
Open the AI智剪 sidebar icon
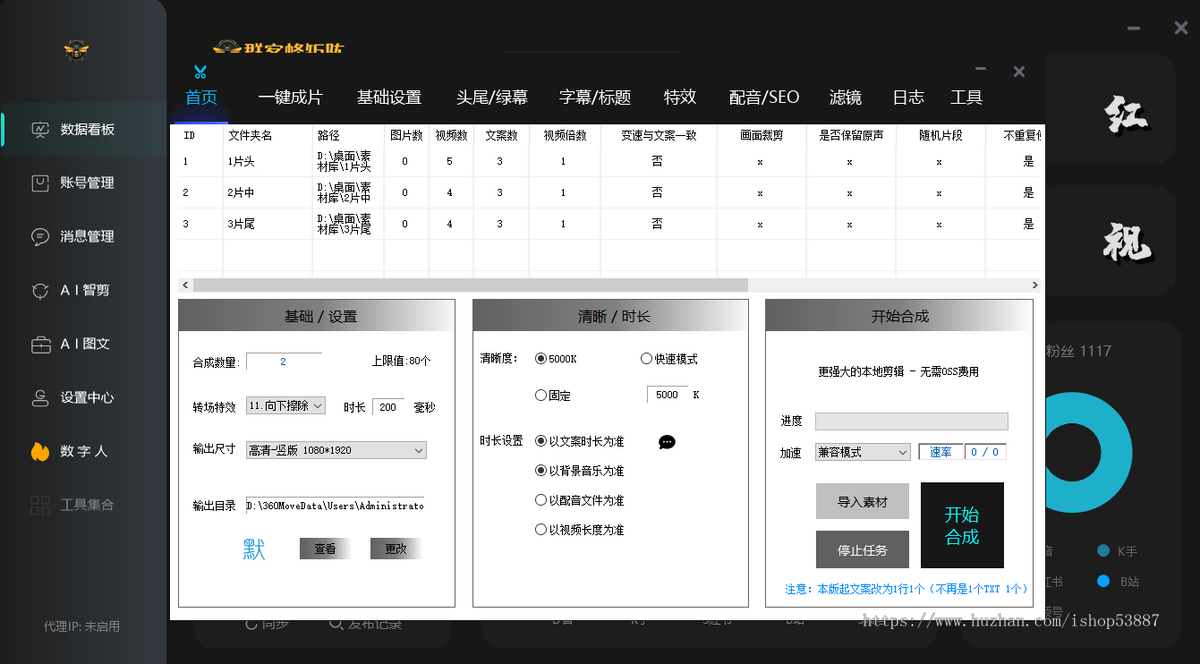[x=40, y=291]
